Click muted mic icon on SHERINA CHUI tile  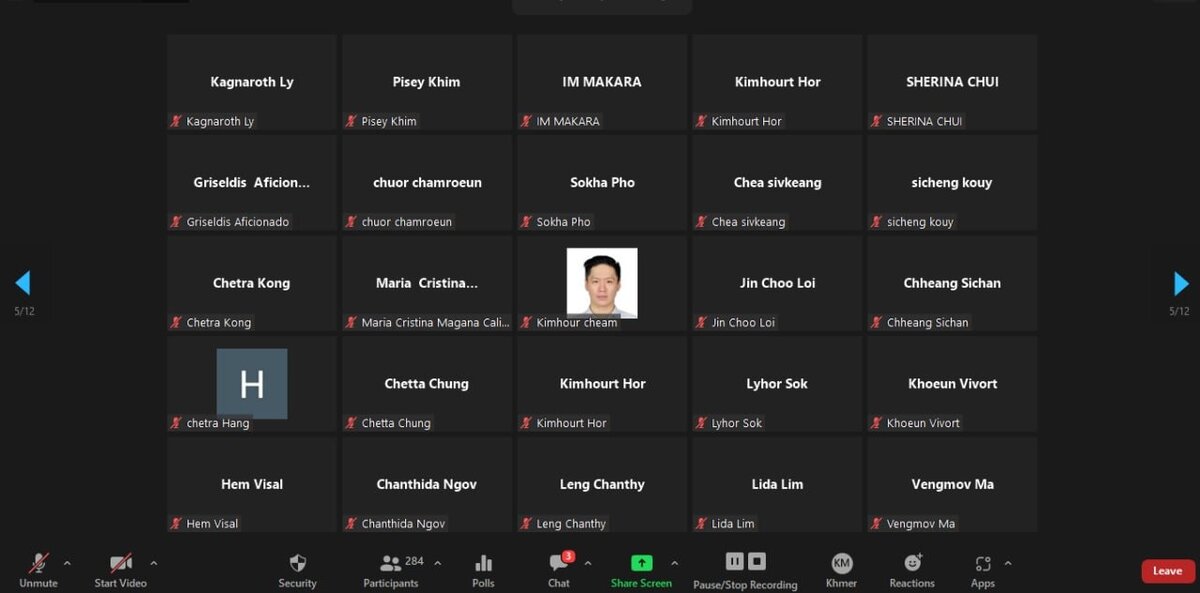[x=876, y=121]
